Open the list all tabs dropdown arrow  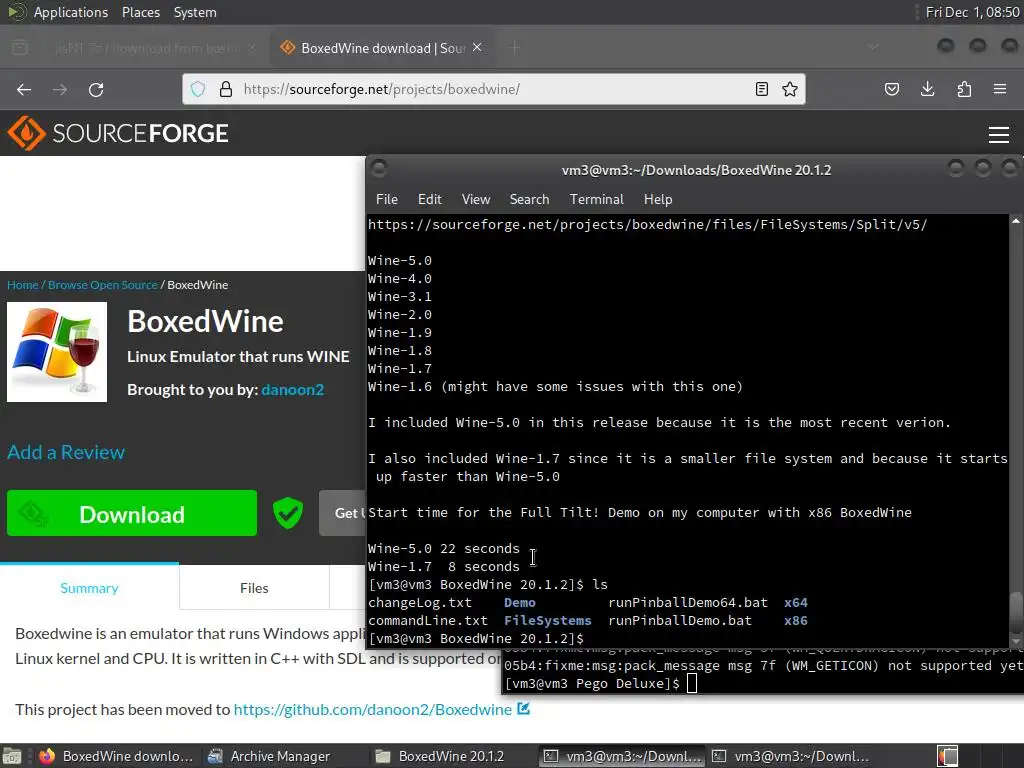pos(873,47)
